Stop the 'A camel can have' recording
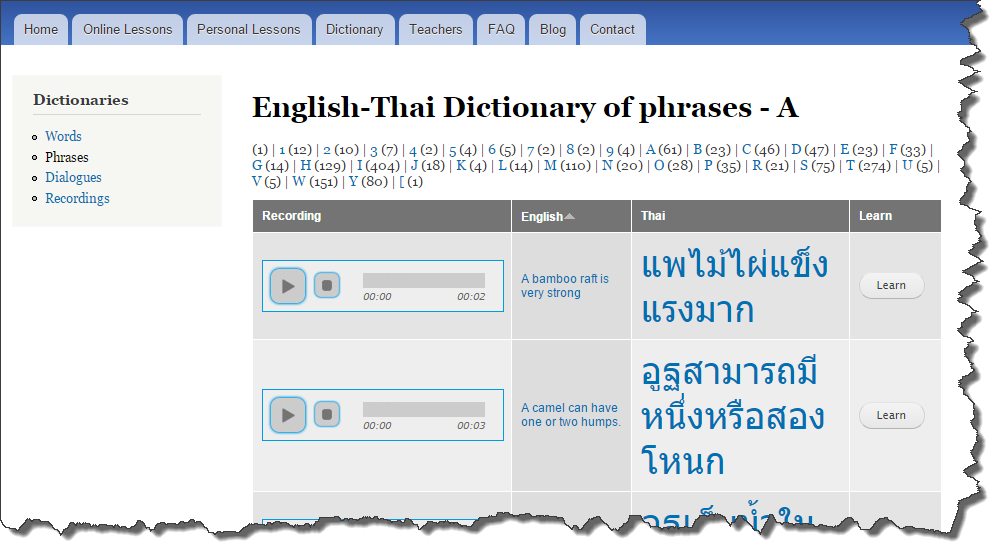 pyautogui.click(x=327, y=414)
